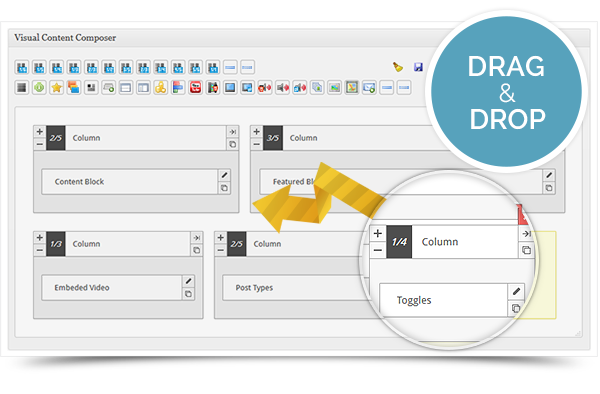The height and width of the screenshot is (394, 600).
Task: Click the speaker with blue badge icon
Action: click(300, 88)
